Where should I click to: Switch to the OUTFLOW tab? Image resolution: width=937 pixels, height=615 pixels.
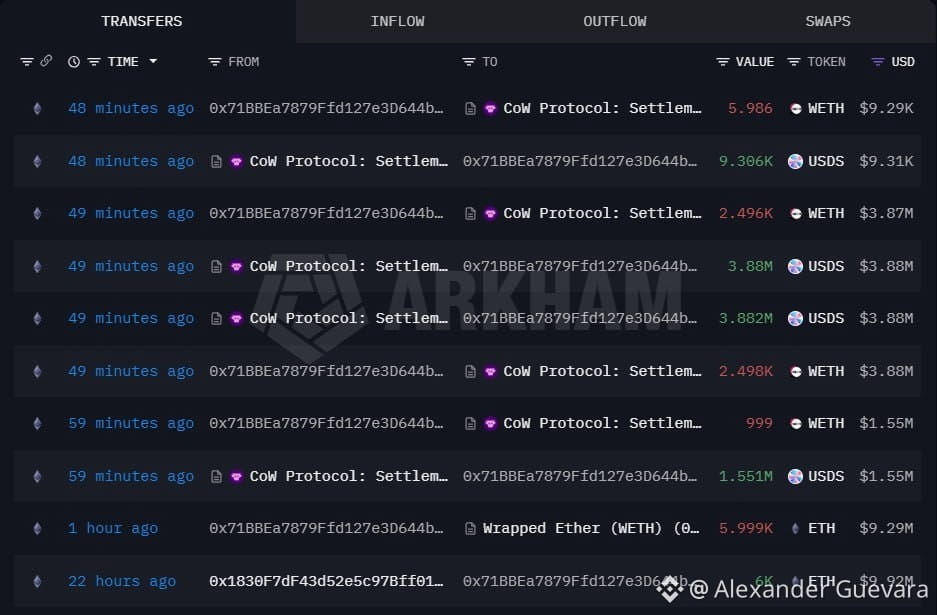coord(615,22)
